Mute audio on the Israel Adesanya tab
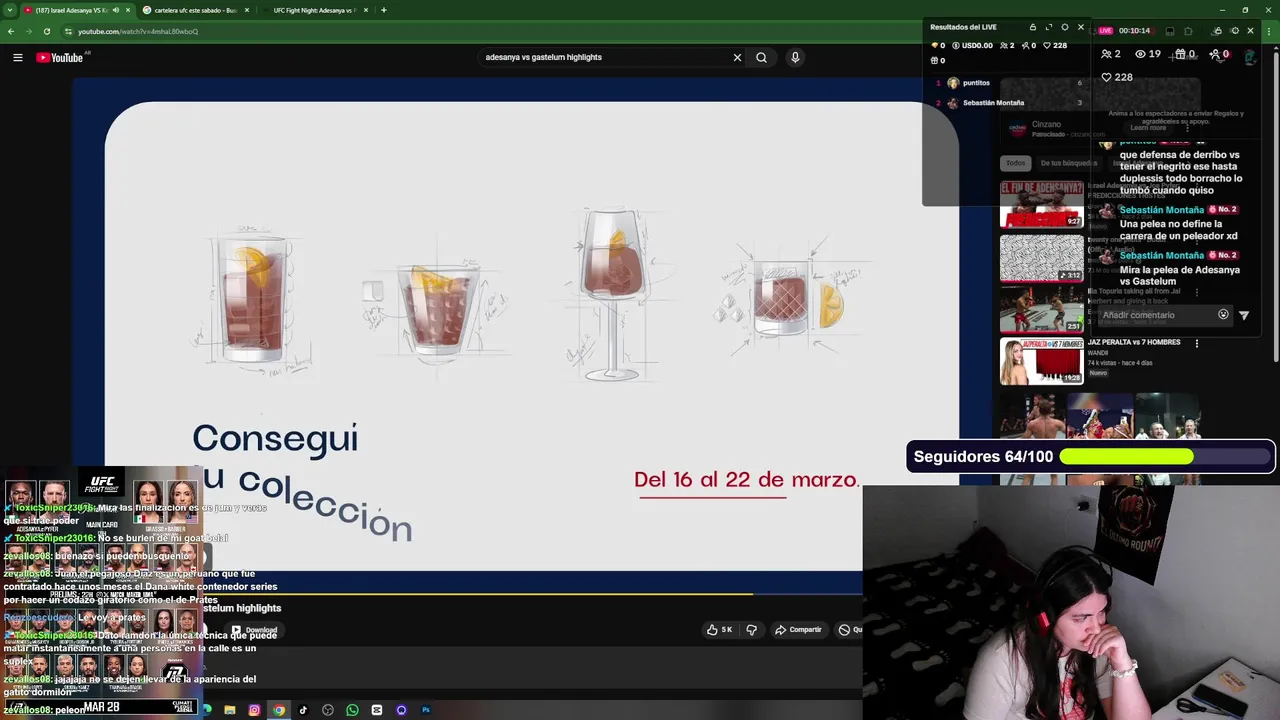Screen dimensions: 1280x720 point(116,10)
